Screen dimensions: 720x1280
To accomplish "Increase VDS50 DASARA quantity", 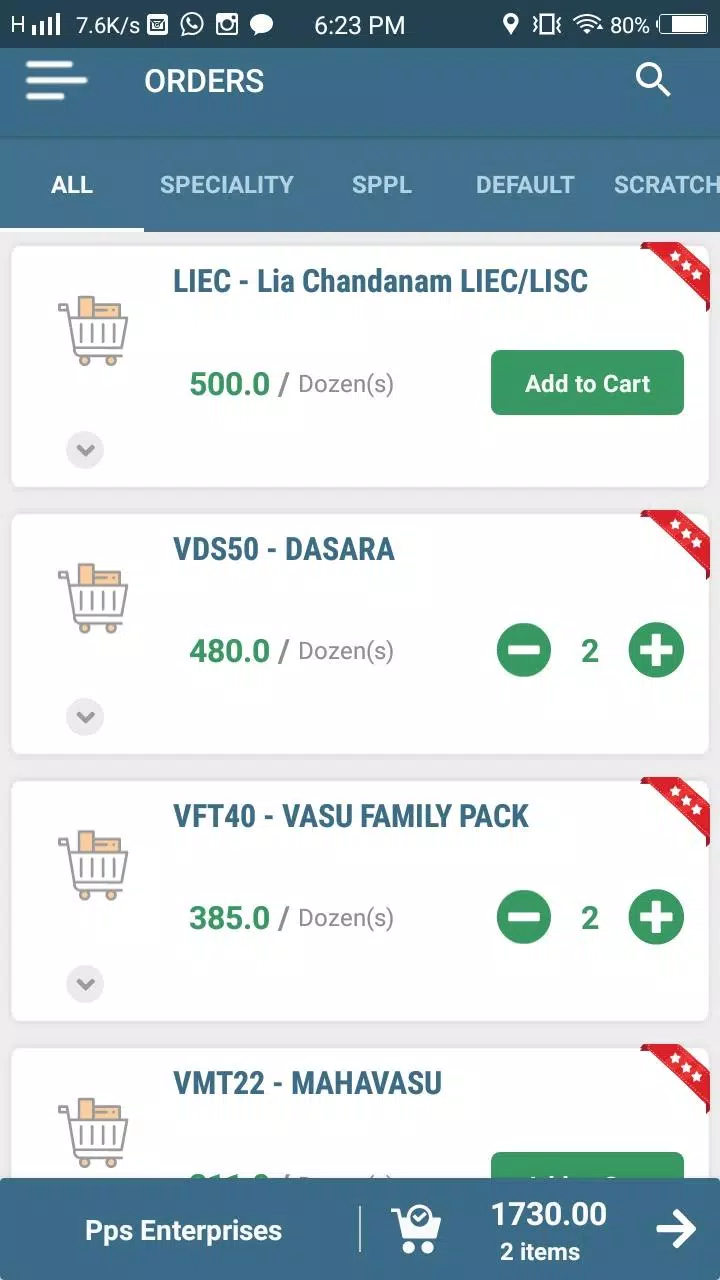I will click(x=656, y=651).
